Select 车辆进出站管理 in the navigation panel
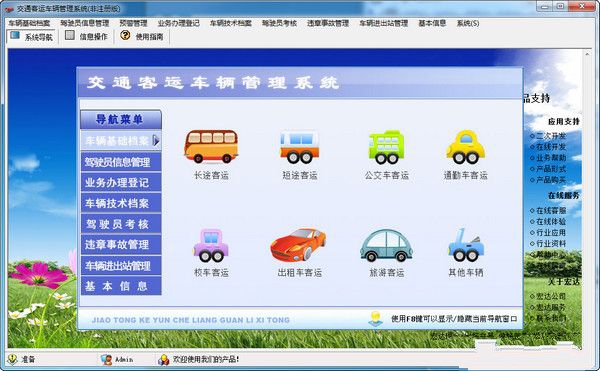Image resolution: width=600 pixels, height=371 pixels. pyautogui.click(x=121, y=265)
